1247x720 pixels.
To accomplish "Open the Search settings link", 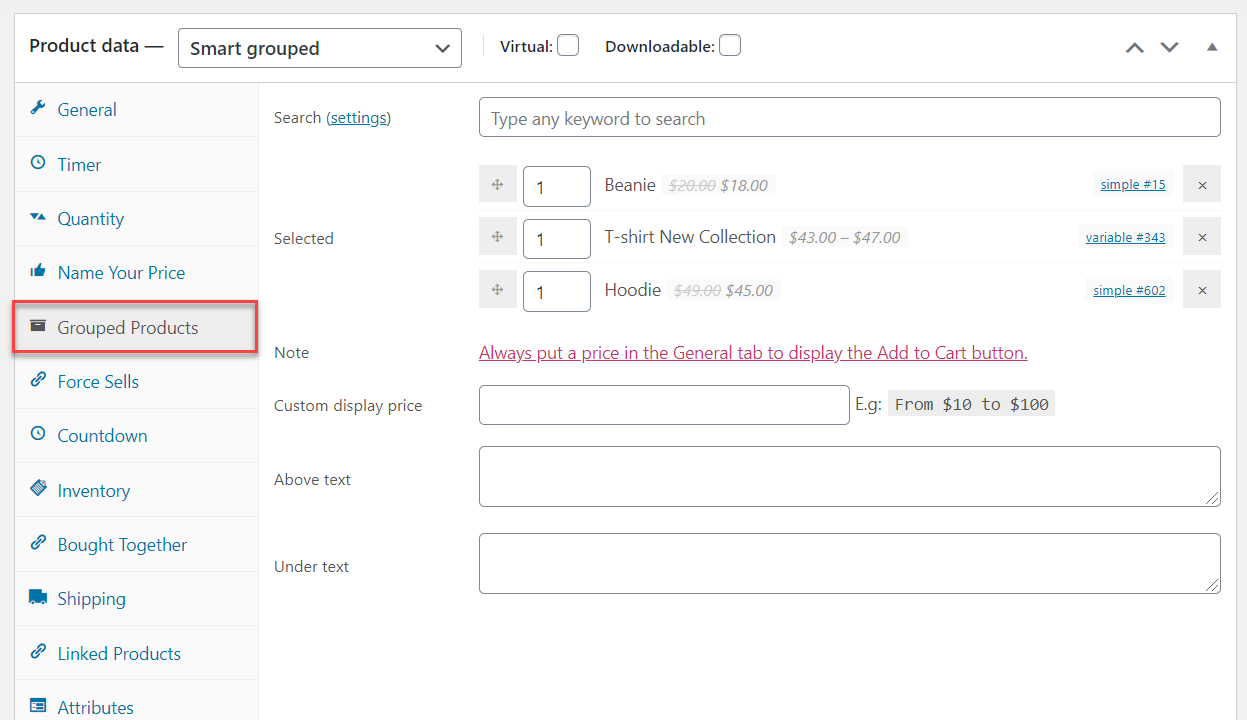I will tap(358, 117).
